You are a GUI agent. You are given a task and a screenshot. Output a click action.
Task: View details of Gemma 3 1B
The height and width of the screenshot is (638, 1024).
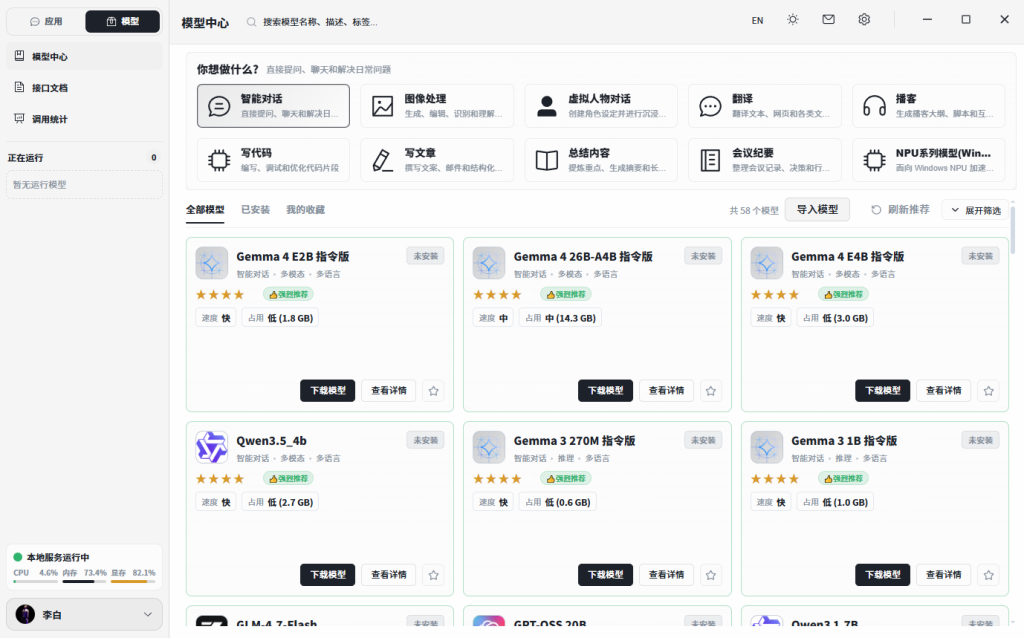[944, 575]
